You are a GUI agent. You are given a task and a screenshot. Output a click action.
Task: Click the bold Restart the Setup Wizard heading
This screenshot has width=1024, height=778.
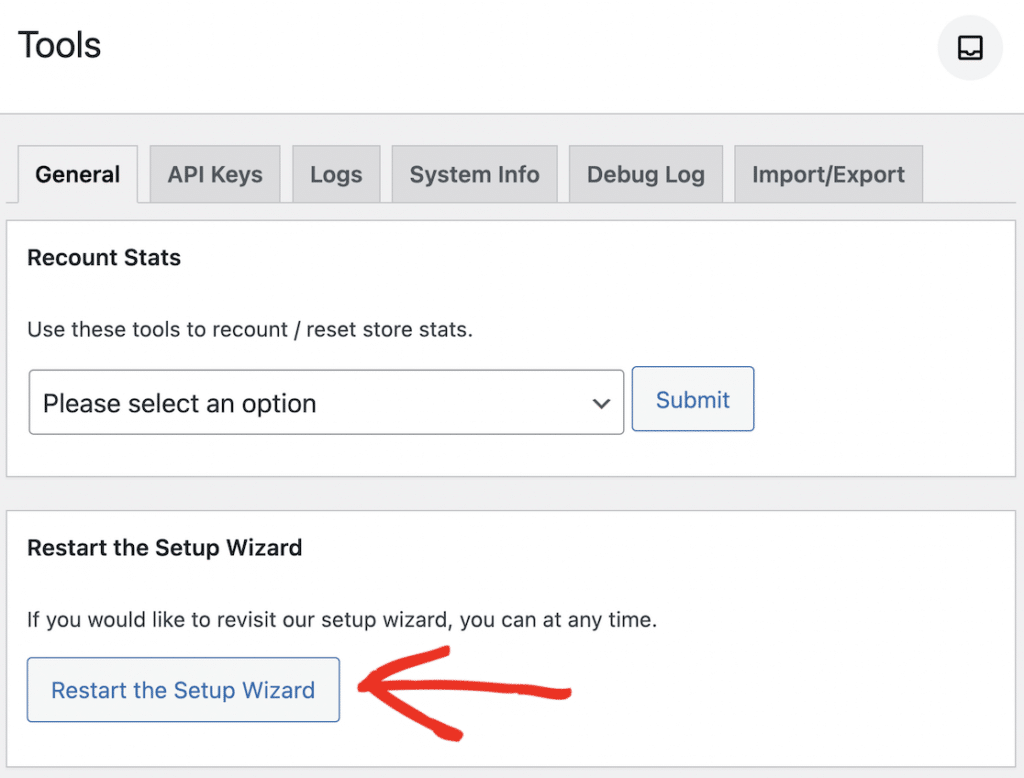click(x=165, y=548)
